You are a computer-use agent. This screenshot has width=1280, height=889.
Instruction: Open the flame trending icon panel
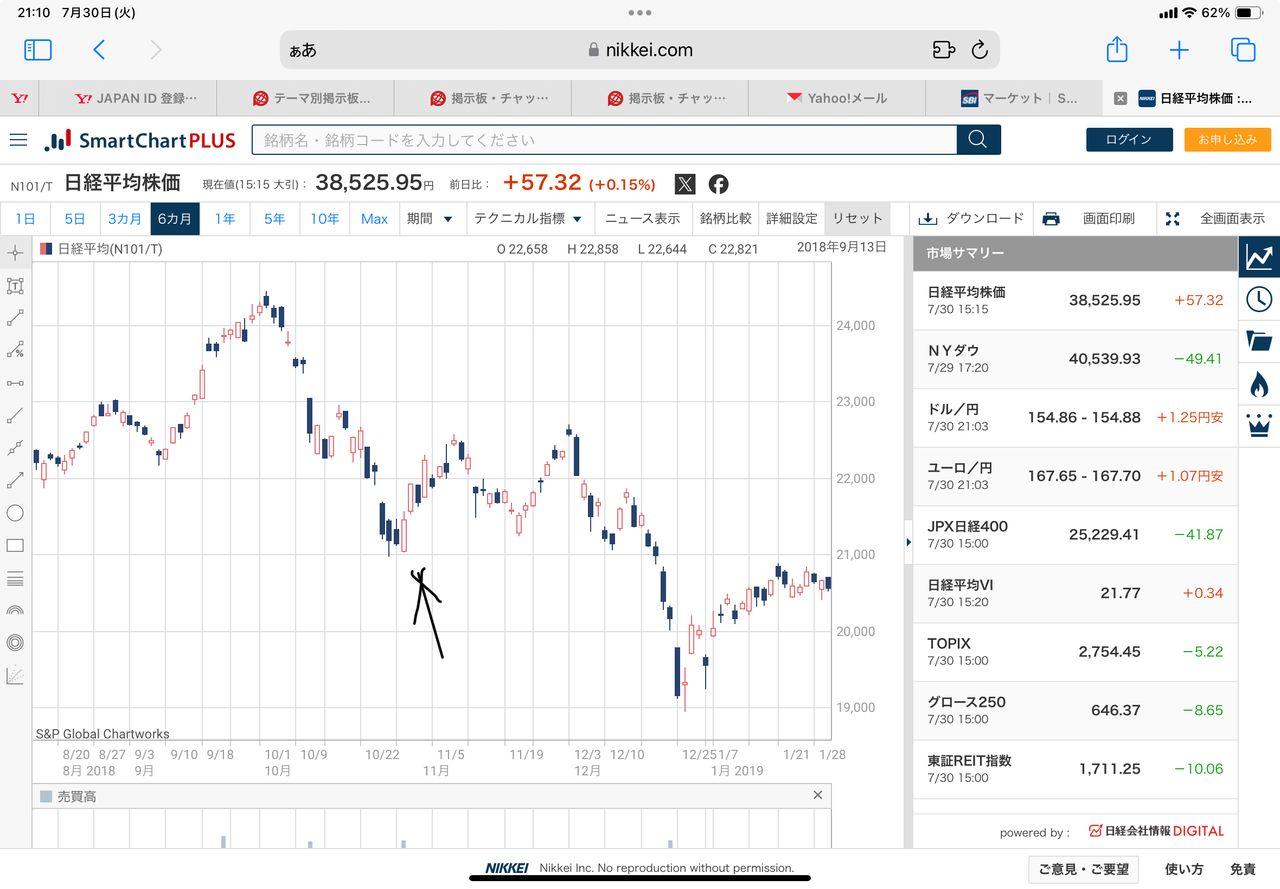pyautogui.click(x=1259, y=384)
